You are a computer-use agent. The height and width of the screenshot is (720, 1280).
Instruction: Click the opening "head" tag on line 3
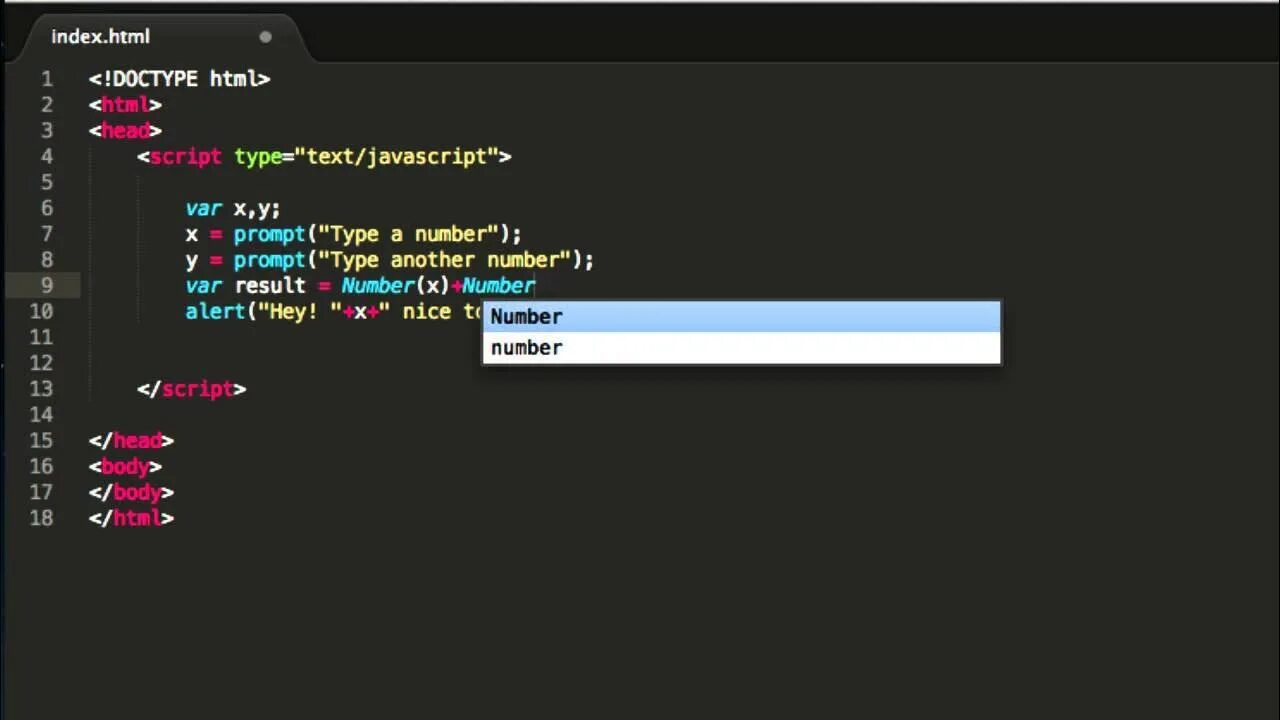pyautogui.click(x=125, y=131)
